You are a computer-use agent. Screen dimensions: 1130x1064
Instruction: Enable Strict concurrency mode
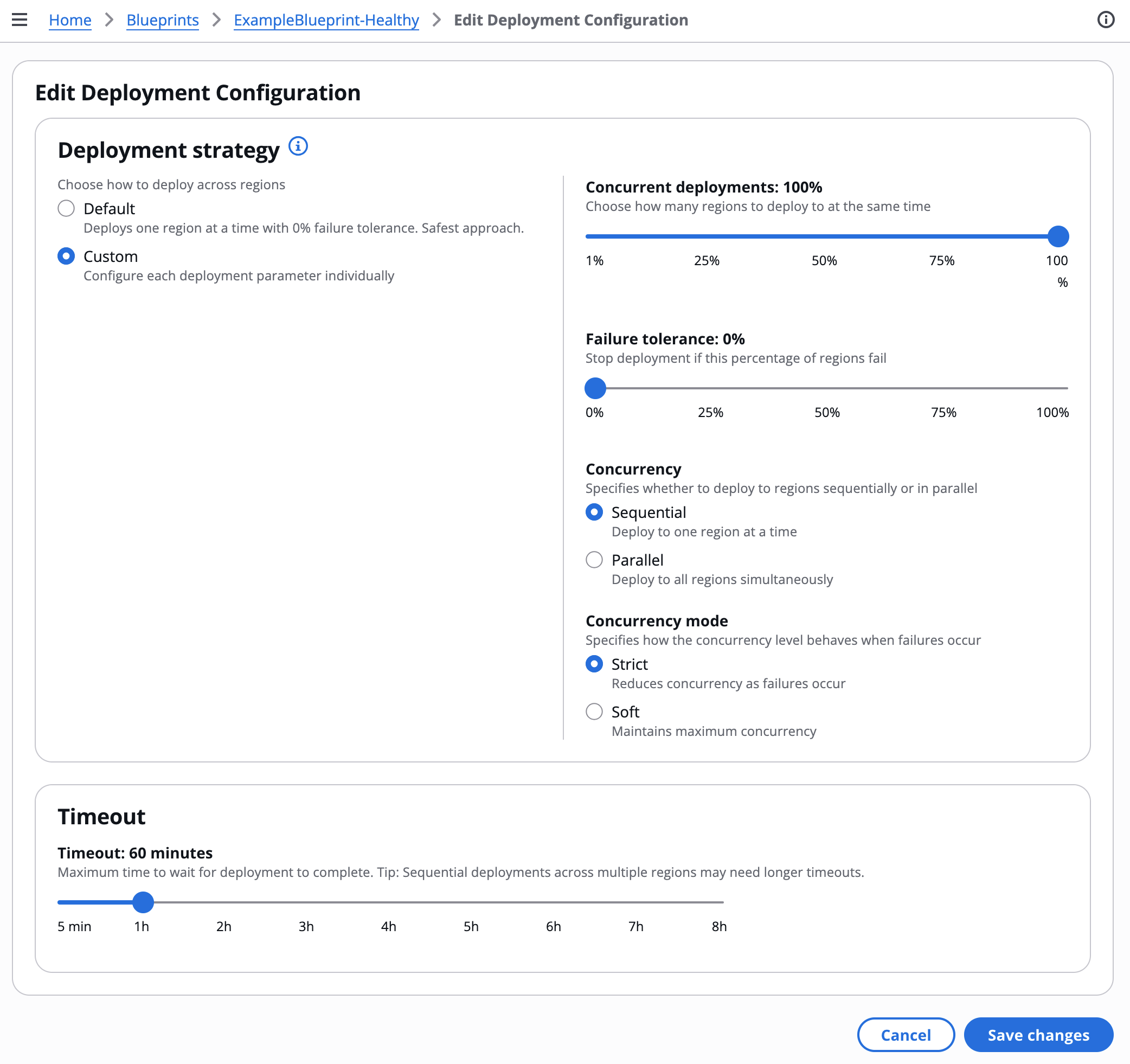click(x=594, y=663)
